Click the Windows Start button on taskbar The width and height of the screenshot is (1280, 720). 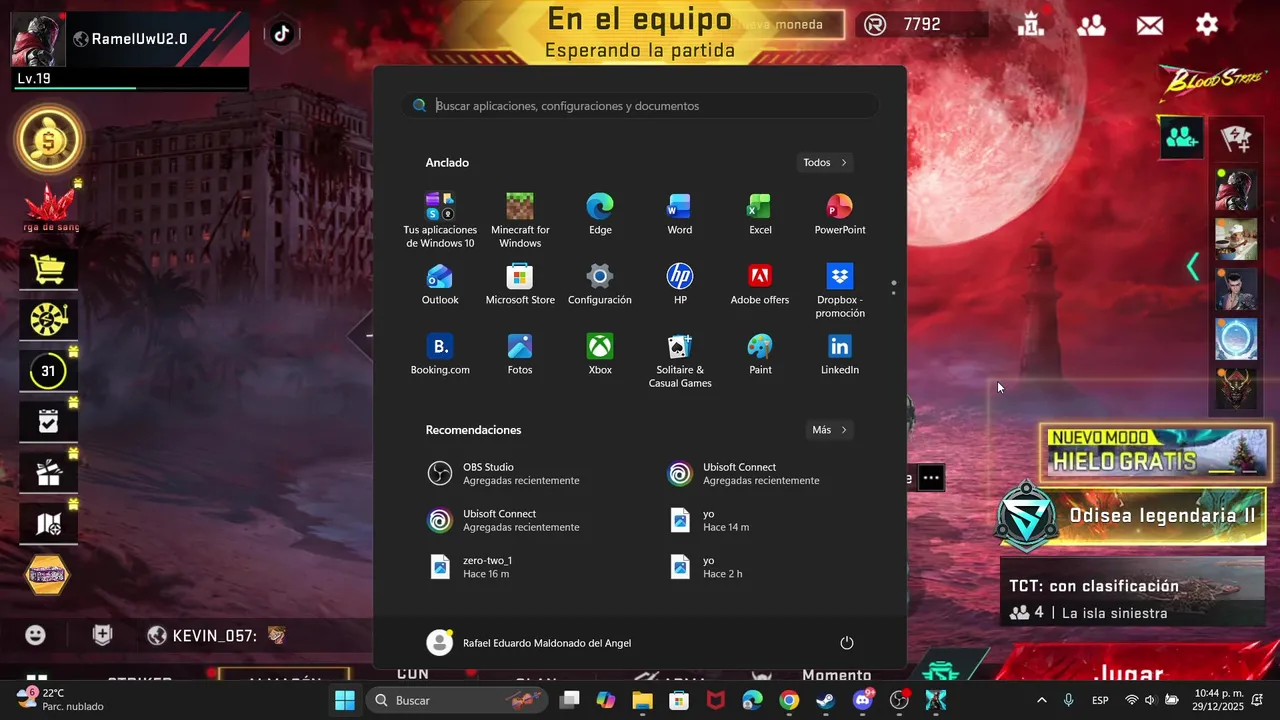click(x=344, y=700)
